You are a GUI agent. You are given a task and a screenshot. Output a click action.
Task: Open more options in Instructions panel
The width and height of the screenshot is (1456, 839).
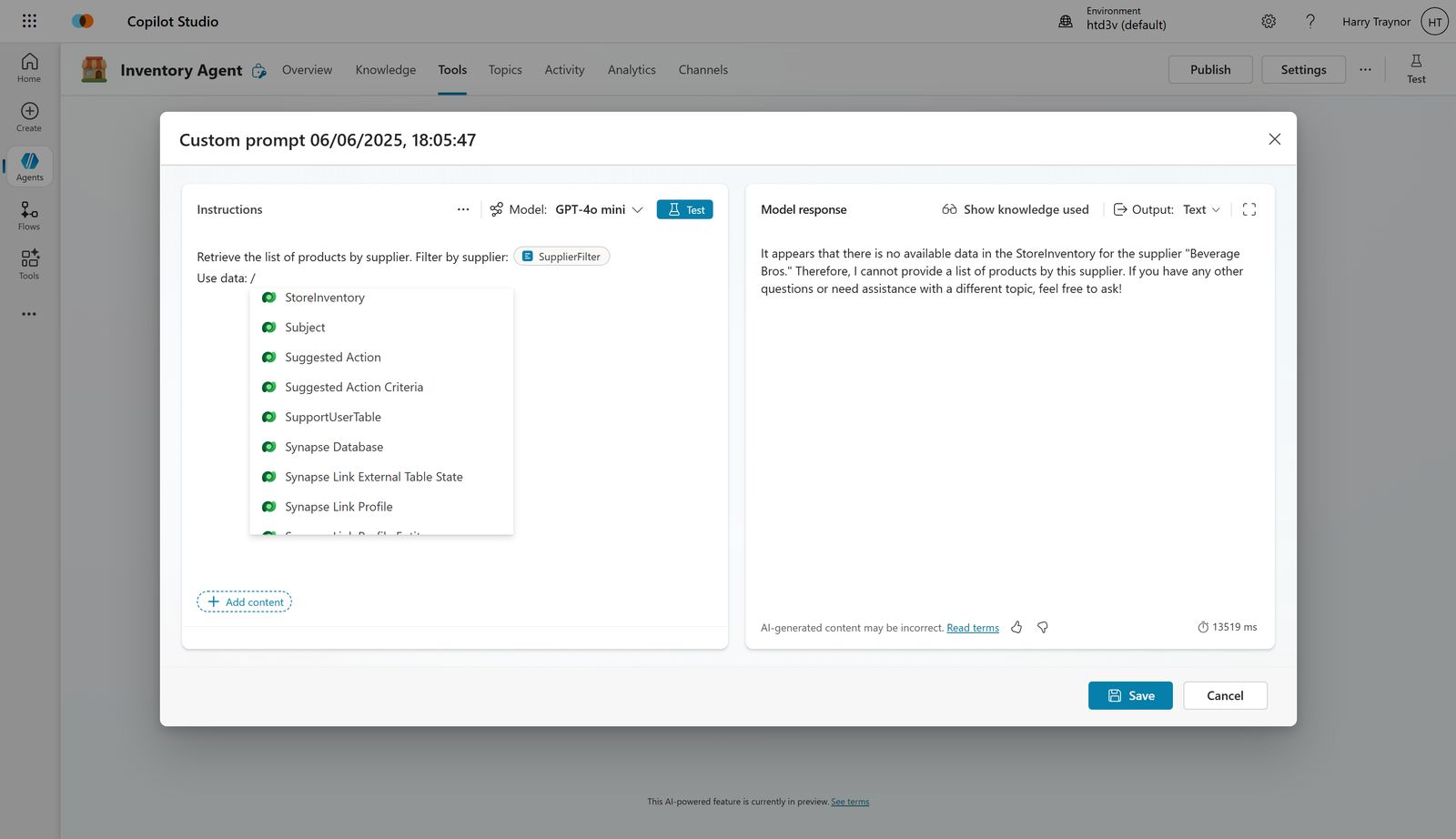[463, 208]
